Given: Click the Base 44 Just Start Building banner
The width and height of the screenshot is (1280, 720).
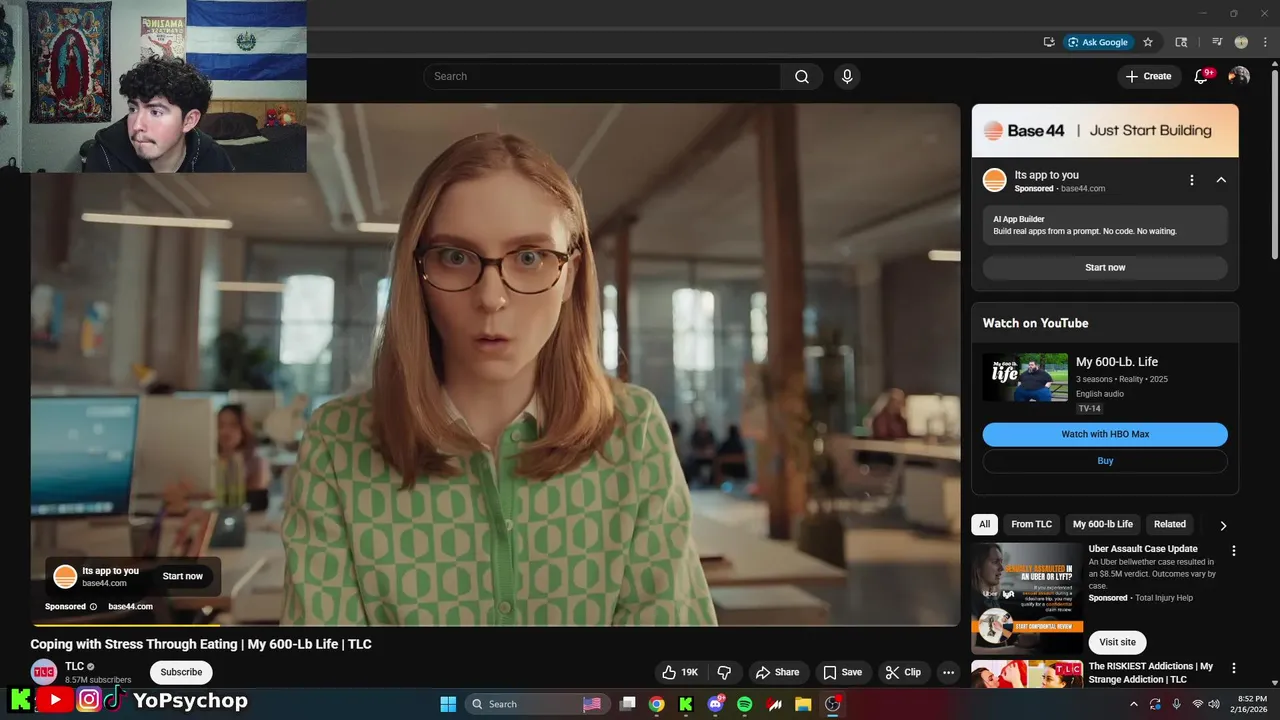Looking at the screenshot, I should 1105,131.
